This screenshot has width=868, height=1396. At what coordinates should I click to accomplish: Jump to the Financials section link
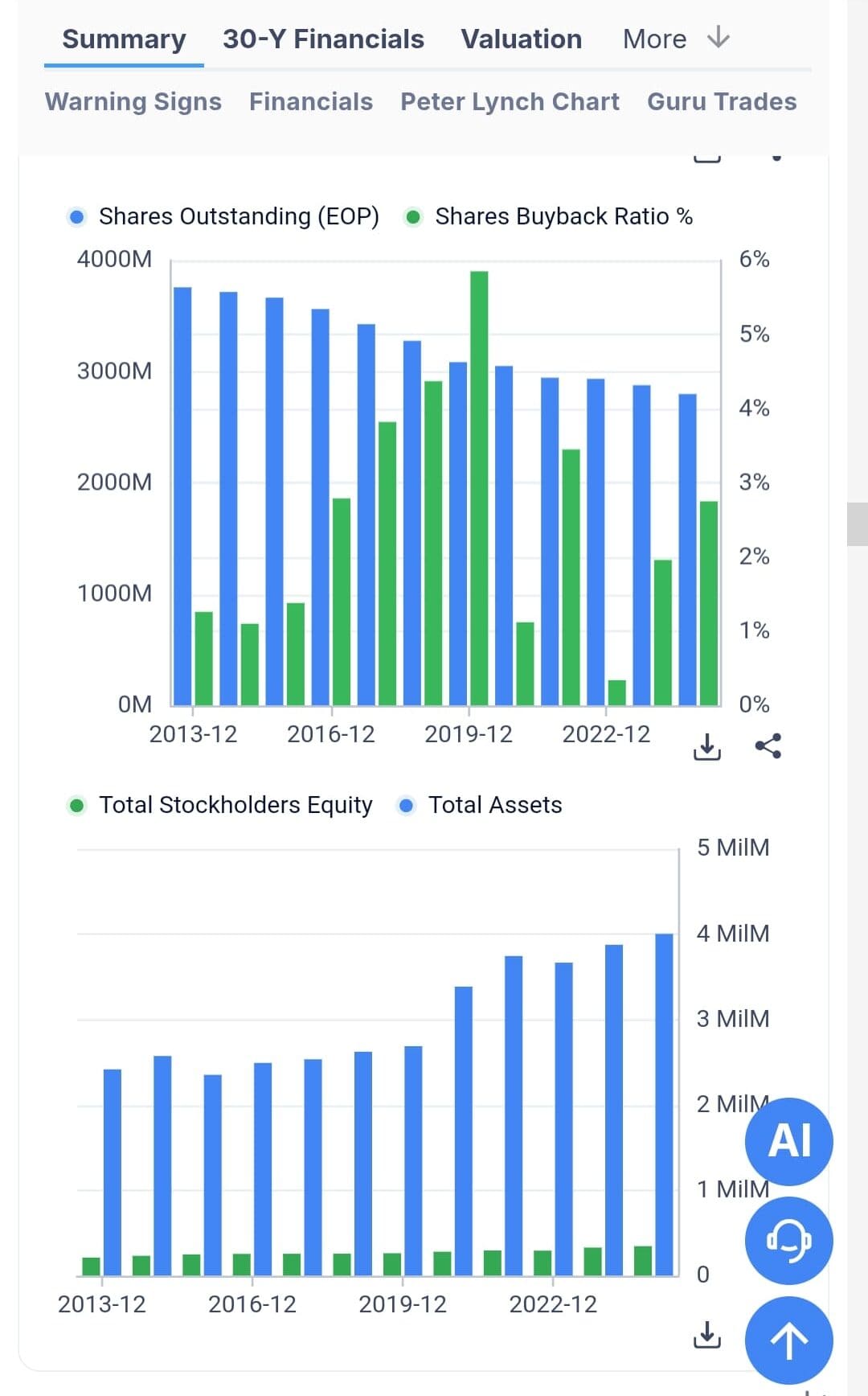tap(311, 102)
